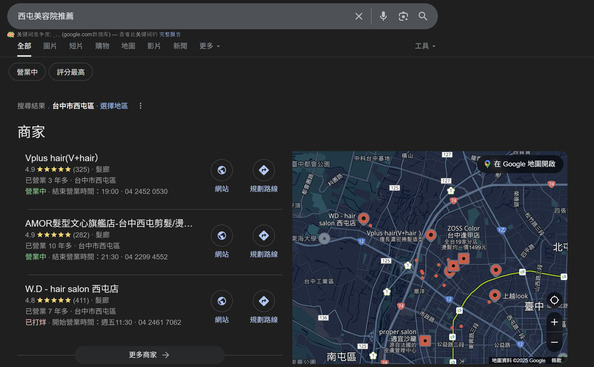Viewport: 594px width, 367px height.
Task: Click the 台中市西屯區 location text
Action: [x=73, y=106]
